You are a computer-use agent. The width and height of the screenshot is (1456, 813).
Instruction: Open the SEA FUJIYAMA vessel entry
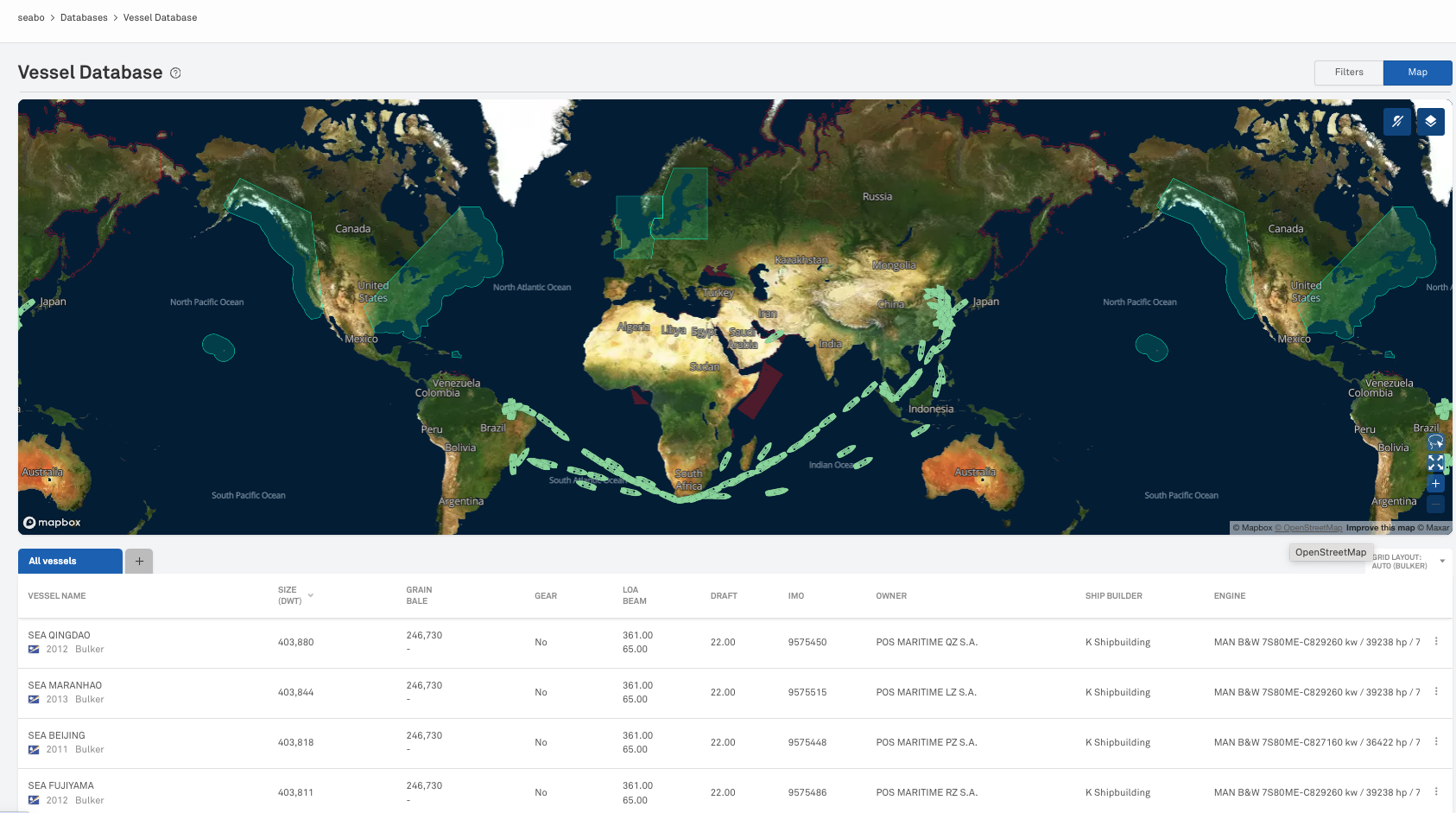coord(61,785)
